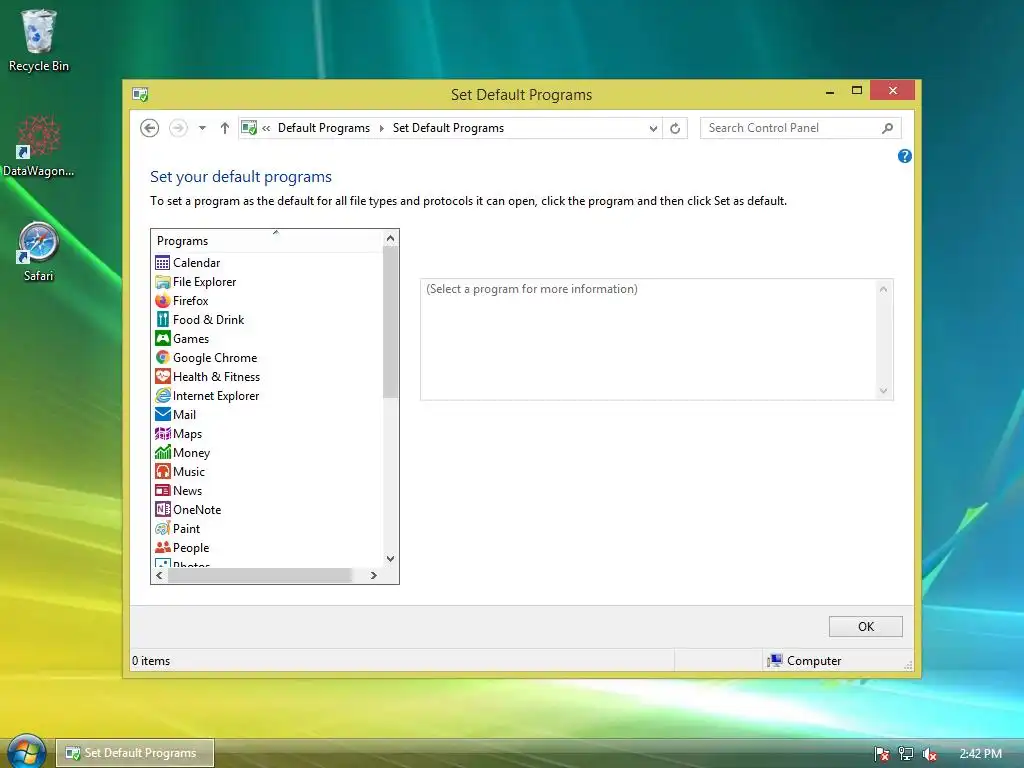Select the Paint palette icon
1024x768 pixels.
tap(163, 528)
